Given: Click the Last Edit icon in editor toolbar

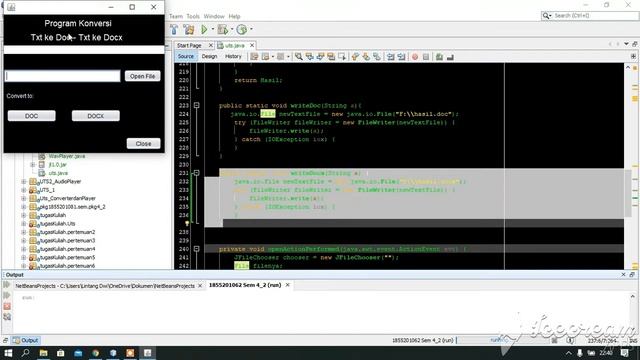Looking at the screenshot, I should 254,57.
